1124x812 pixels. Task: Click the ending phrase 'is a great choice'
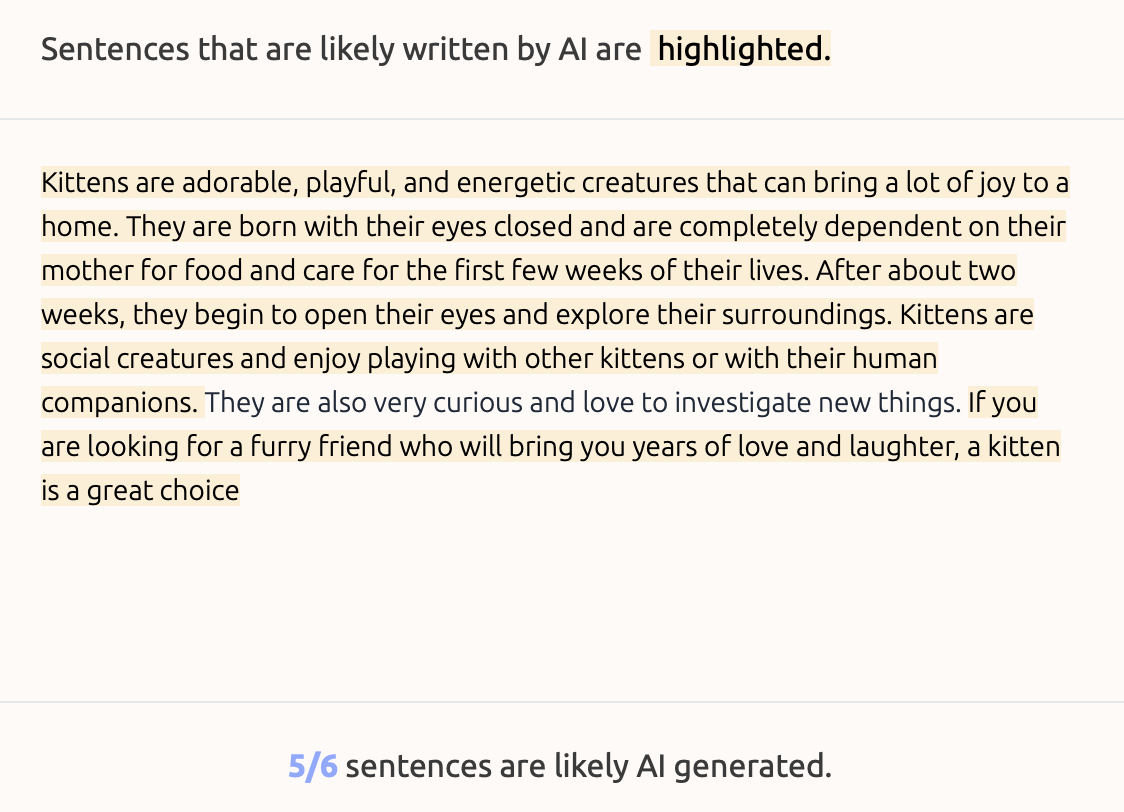[140, 491]
